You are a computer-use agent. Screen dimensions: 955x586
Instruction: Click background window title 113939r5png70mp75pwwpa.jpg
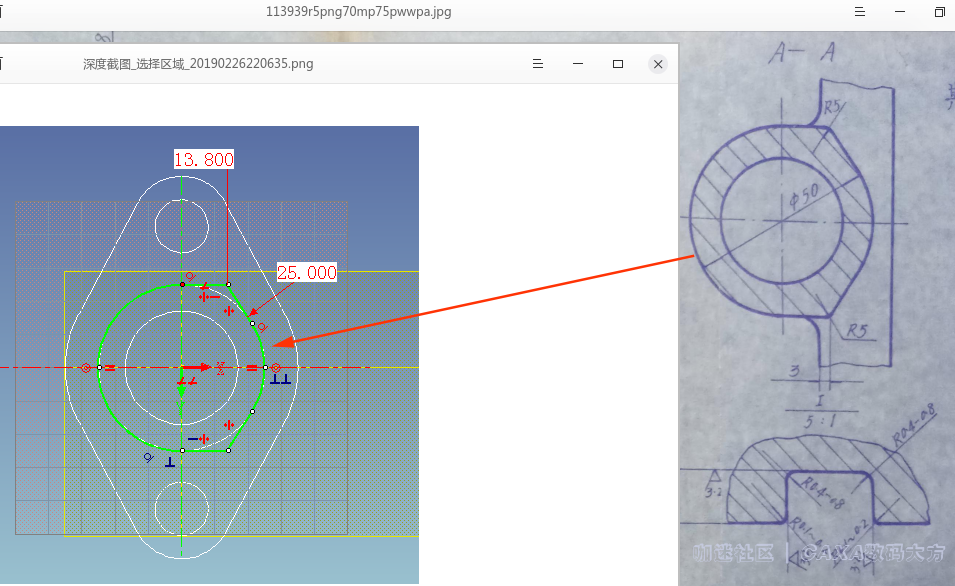pyautogui.click(x=359, y=12)
